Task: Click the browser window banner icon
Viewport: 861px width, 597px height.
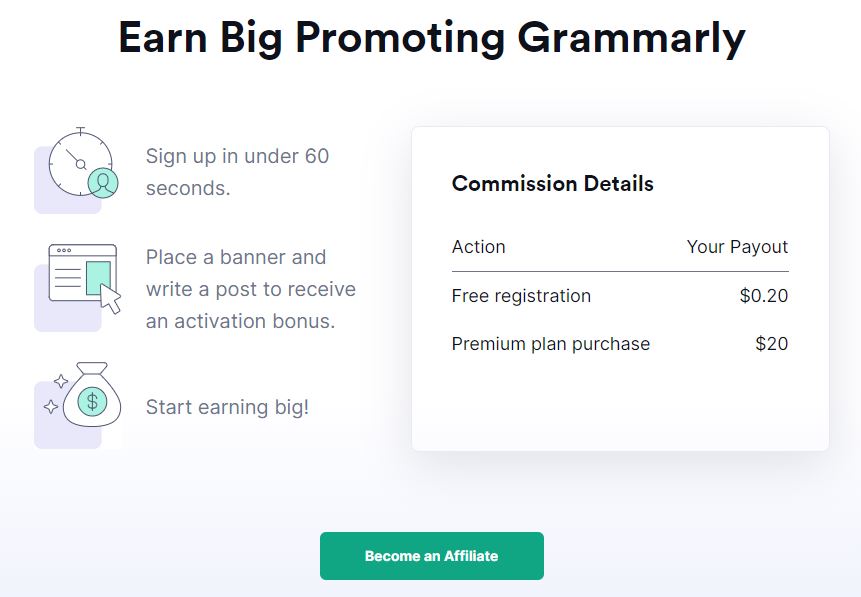Action: [85, 279]
